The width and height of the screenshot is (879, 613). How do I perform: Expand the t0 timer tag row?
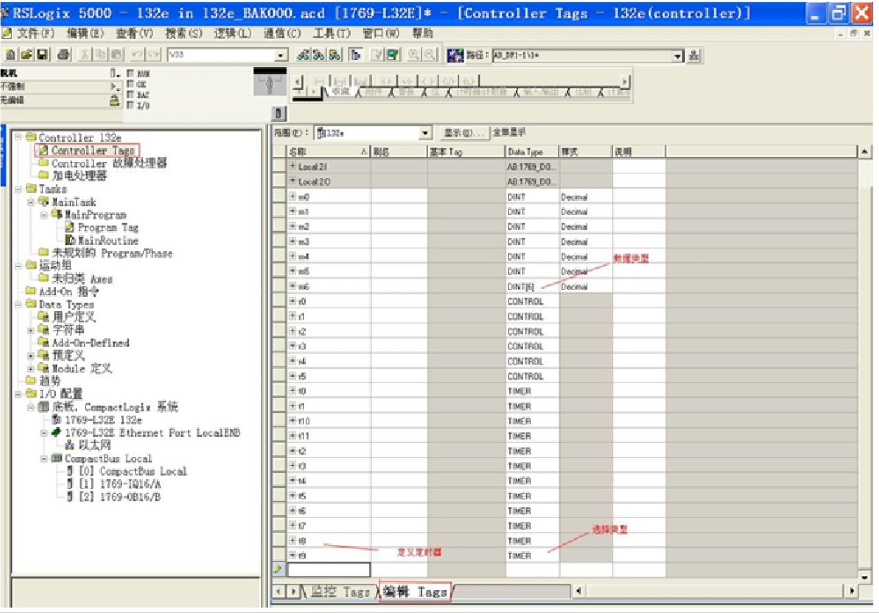click(x=293, y=390)
